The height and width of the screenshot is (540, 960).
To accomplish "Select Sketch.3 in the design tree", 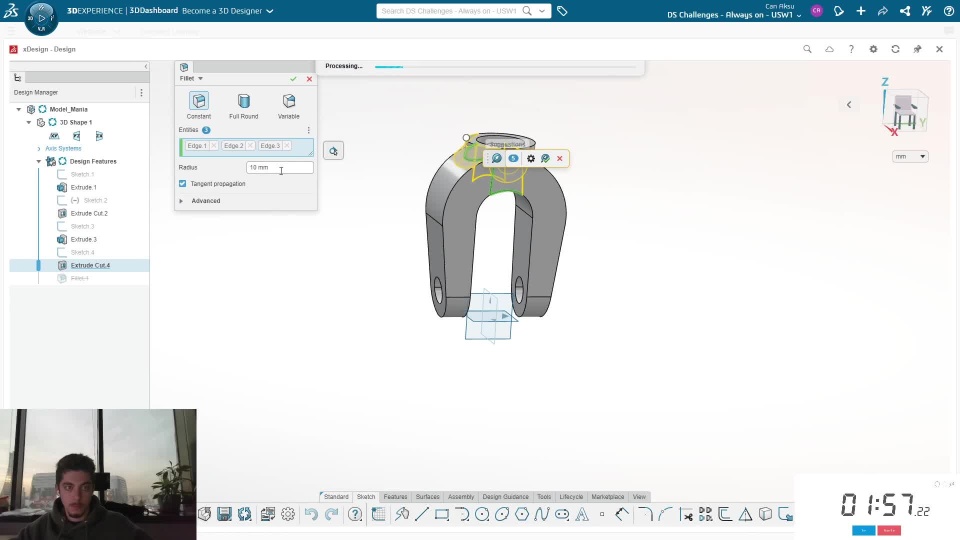I will pyautogui.click(x=82, y=227).
